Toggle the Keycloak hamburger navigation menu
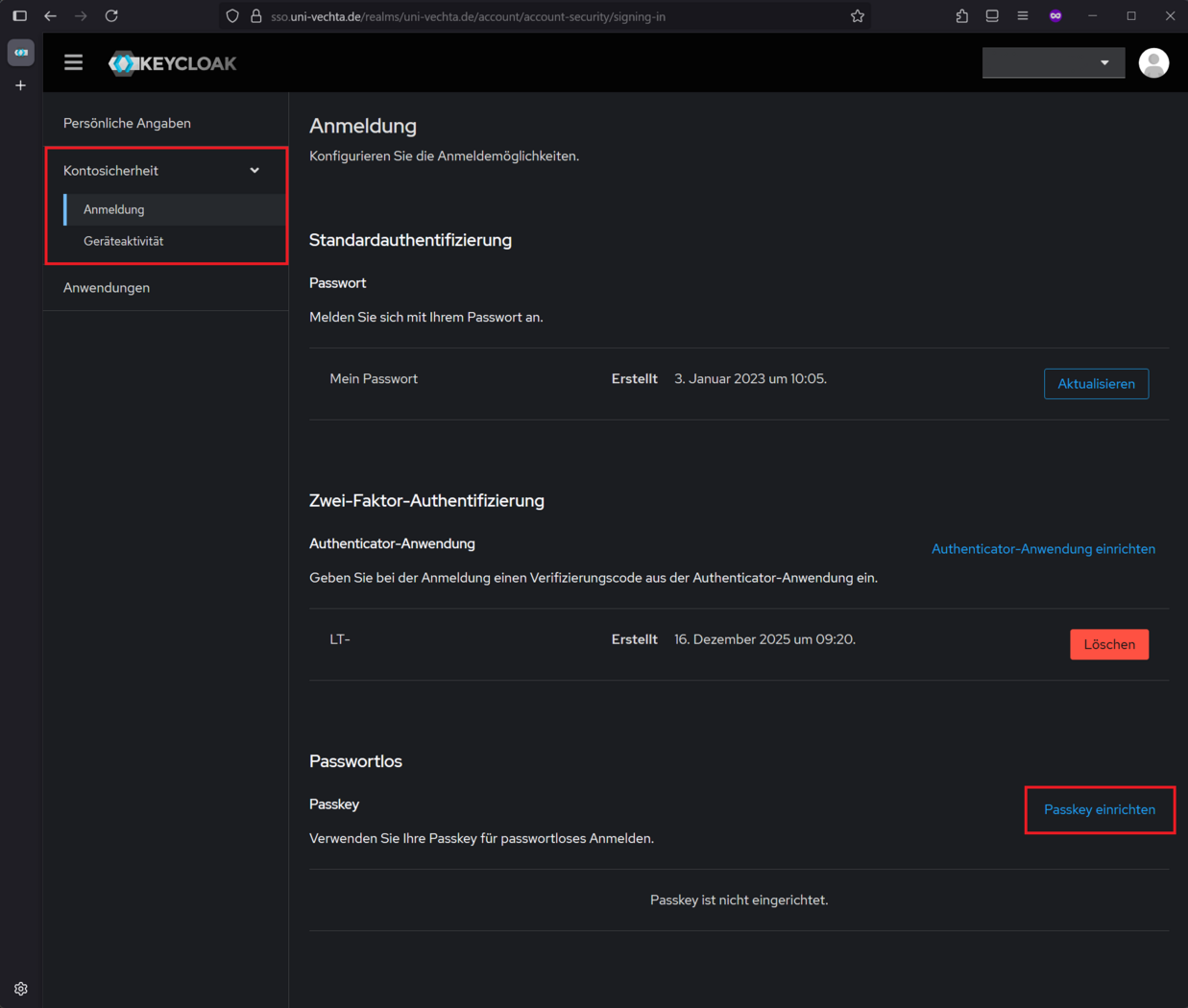The height and width of the screenshot is (1008, 1188). coord(73,63)
